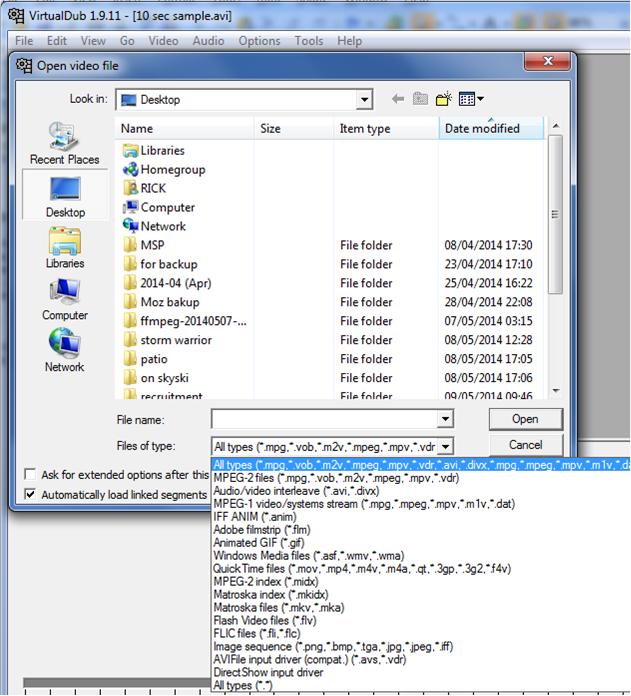Viewport: 631px width, 696px height.
Task: Click the '2014-04 (Apr)' folder icon
Action: pos(130,283)
